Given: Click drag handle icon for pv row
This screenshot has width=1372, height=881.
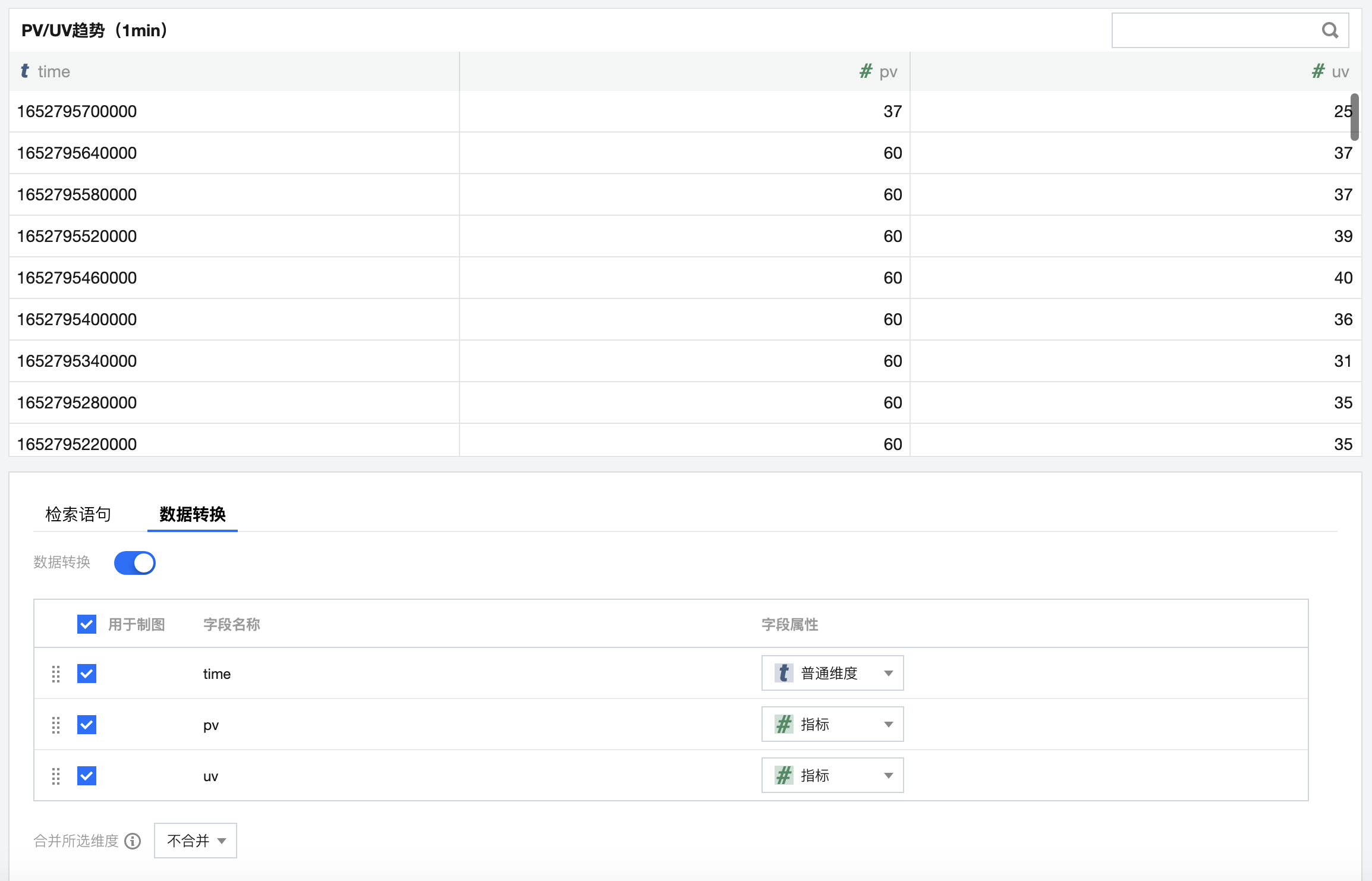Looking at the screenshot, I should [x=56, y=725].
